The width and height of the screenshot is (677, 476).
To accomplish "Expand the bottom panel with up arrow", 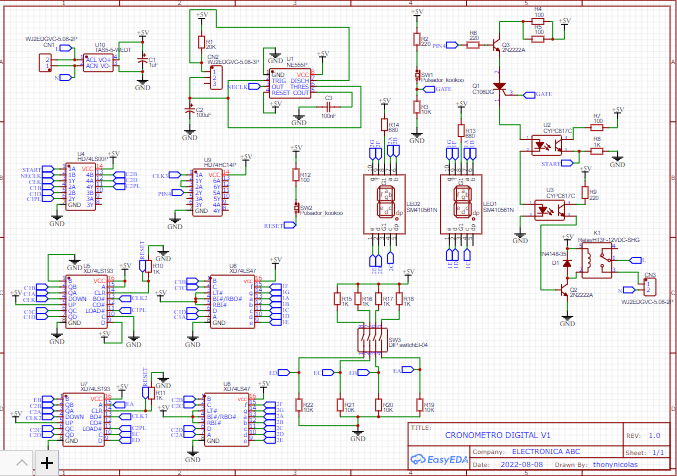I will (22, 463).
